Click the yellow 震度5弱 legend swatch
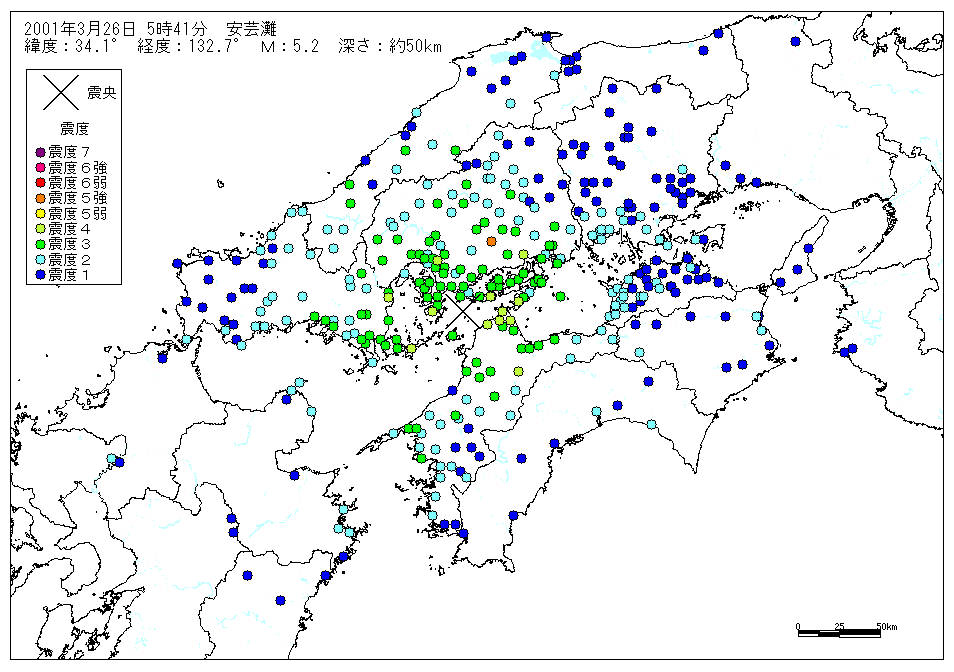Image resolution: width=954 pixels, height=672 pixels. coord(41,213)
